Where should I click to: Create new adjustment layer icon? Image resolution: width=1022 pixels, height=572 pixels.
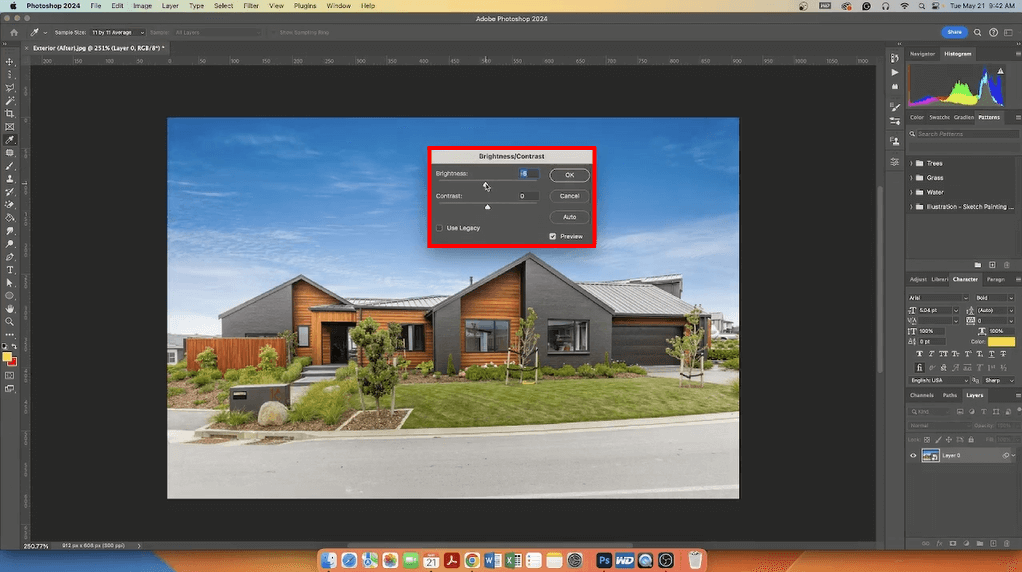tap(967, 543)
